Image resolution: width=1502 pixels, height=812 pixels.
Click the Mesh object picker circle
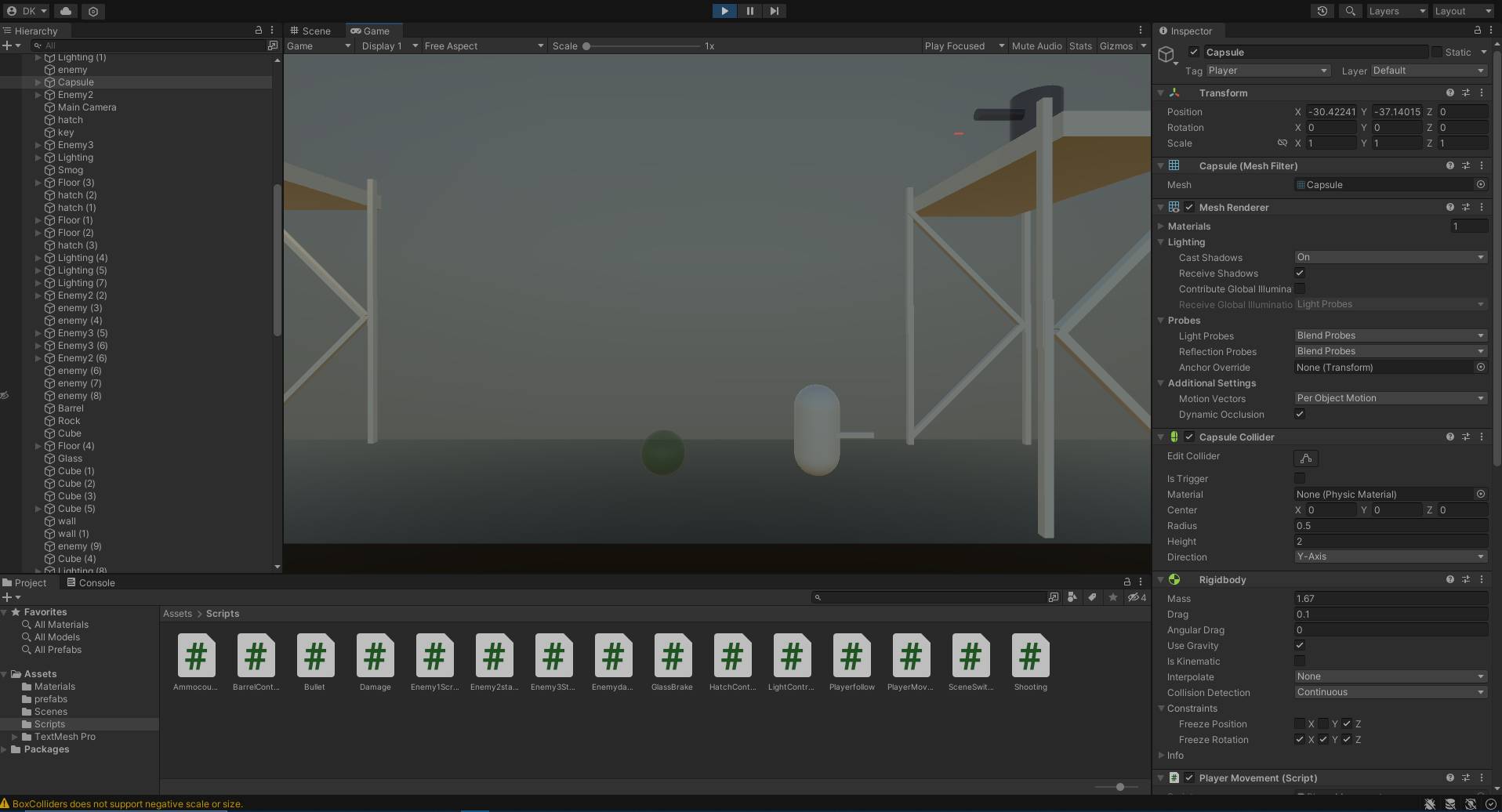pyautogui.click(x=1480, y=185)
